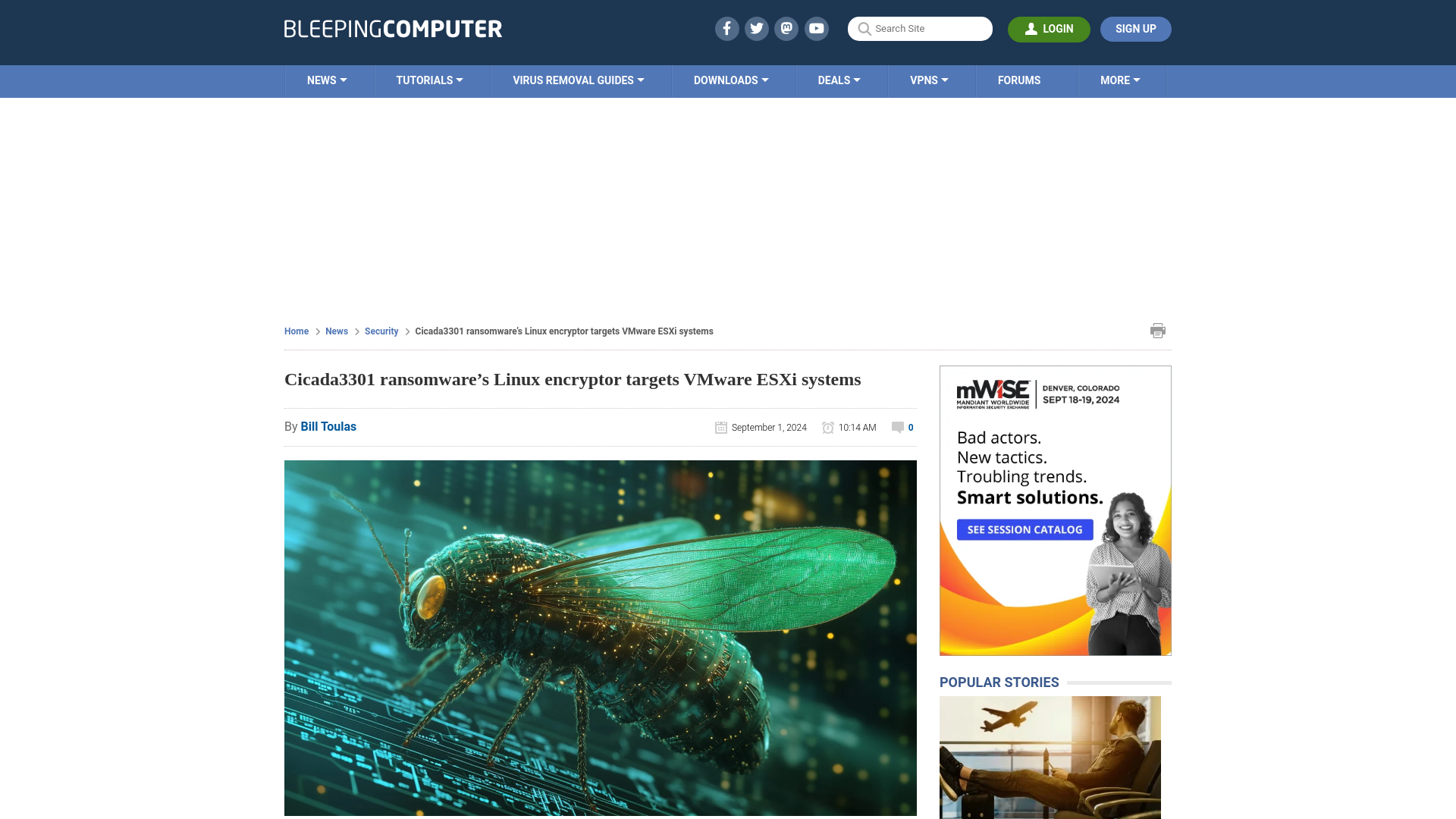Click the BleepingComputer YouTube icon
Viewport: 1456px width, 819px height.
pos(817,28)
